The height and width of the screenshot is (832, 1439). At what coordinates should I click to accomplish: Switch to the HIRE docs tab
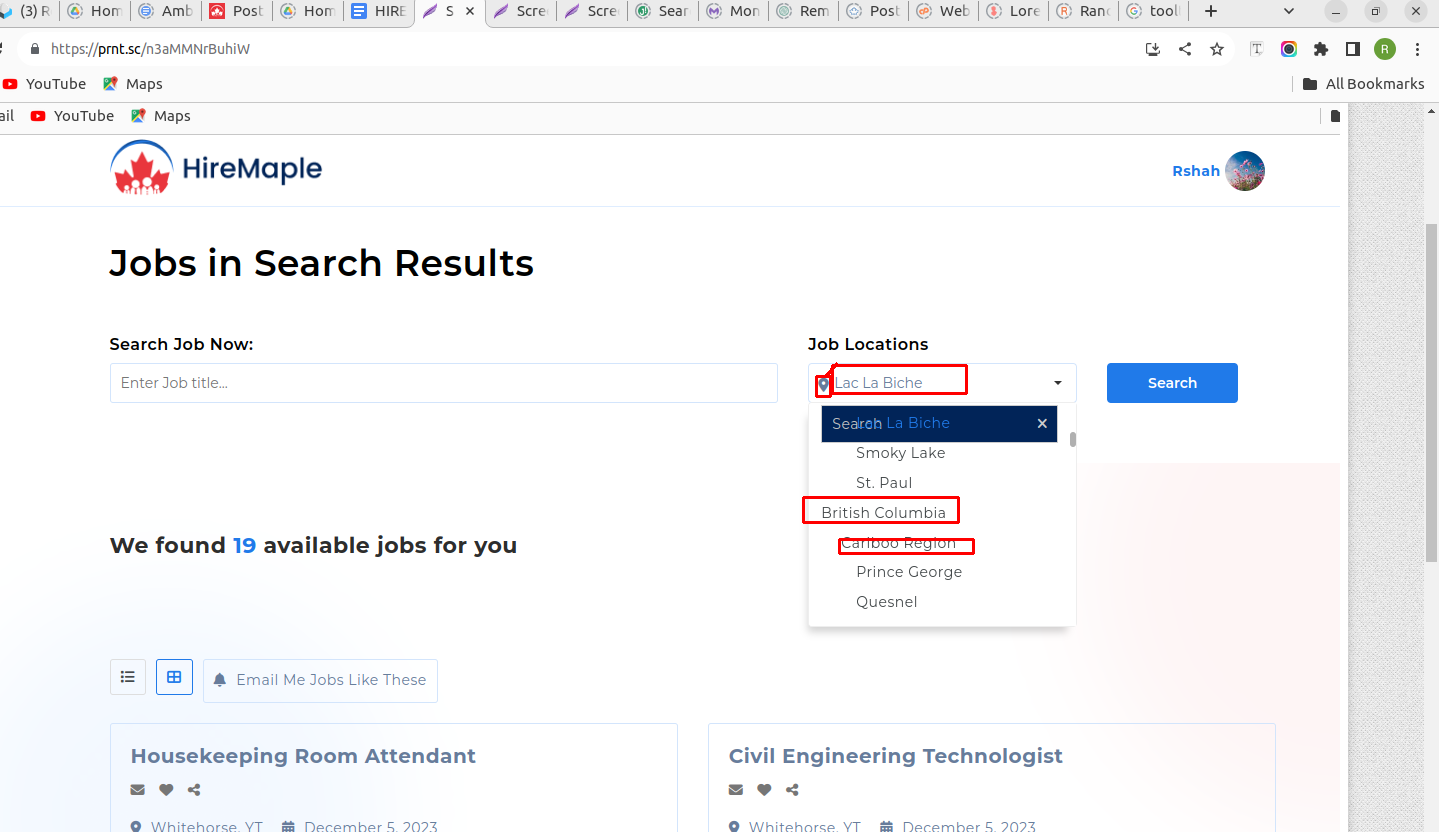point(378,11)
